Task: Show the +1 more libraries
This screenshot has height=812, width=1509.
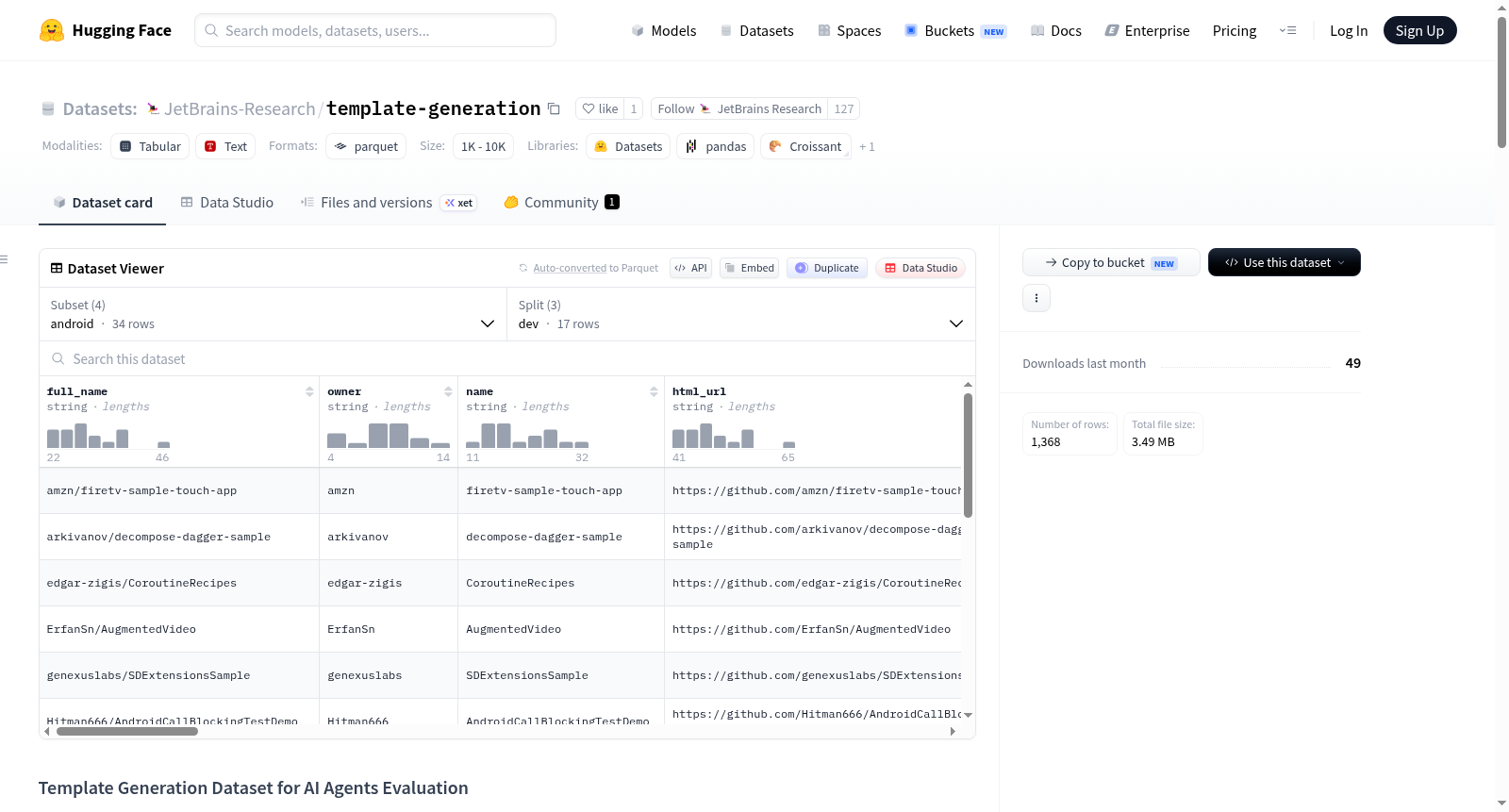Action: pyautogui.click(x=867, y=146)
